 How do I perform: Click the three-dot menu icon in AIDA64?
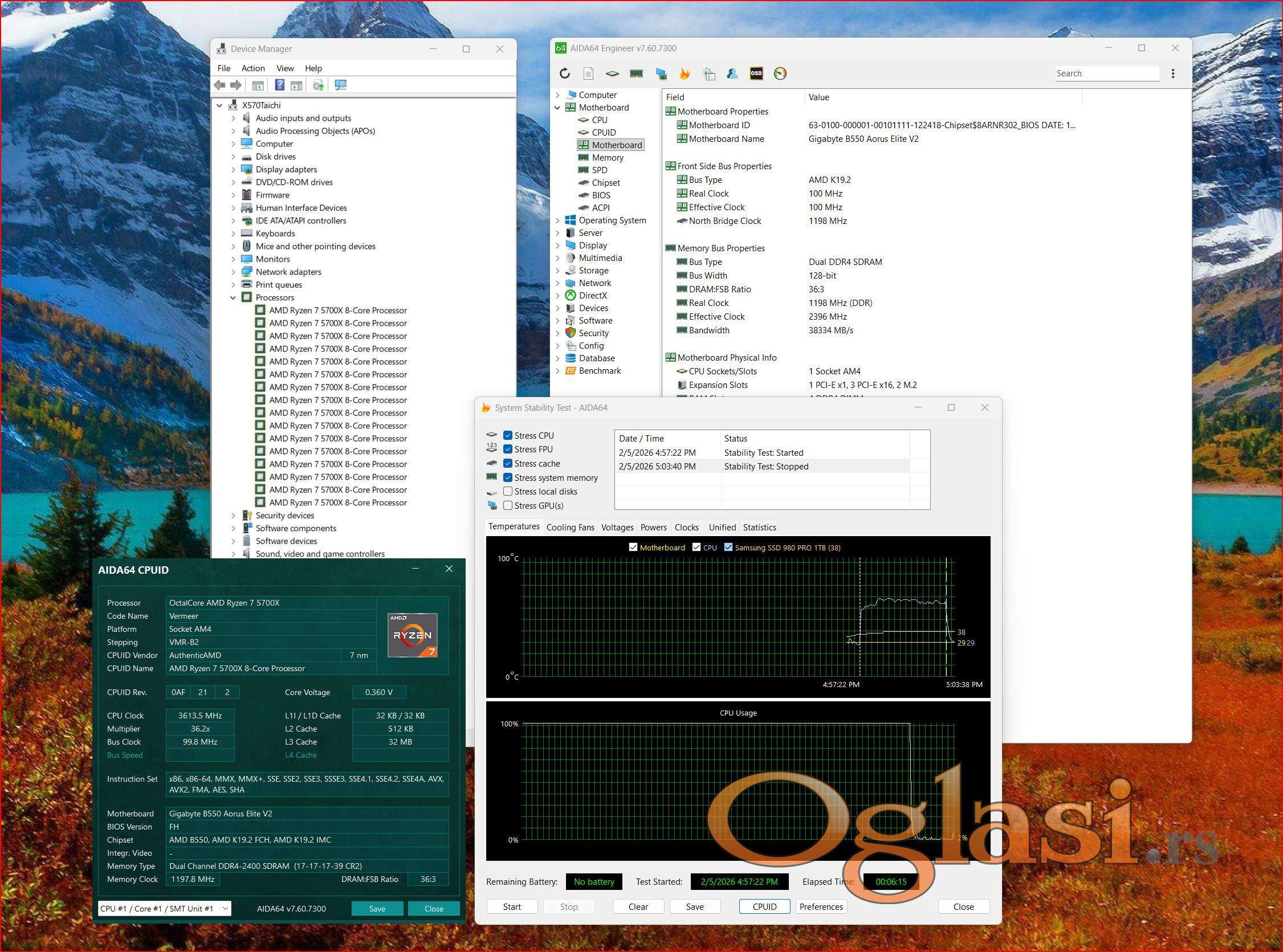point(1172,73)
